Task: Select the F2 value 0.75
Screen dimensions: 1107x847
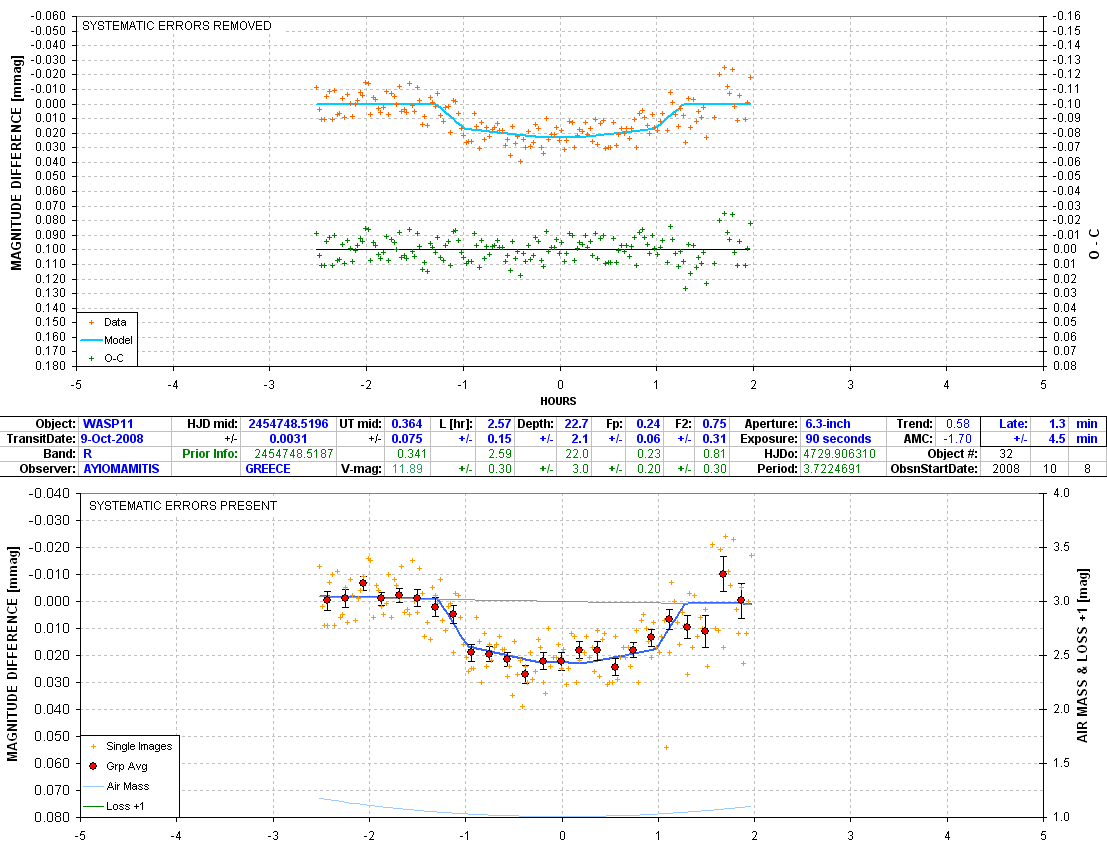Action: (714, 424)
